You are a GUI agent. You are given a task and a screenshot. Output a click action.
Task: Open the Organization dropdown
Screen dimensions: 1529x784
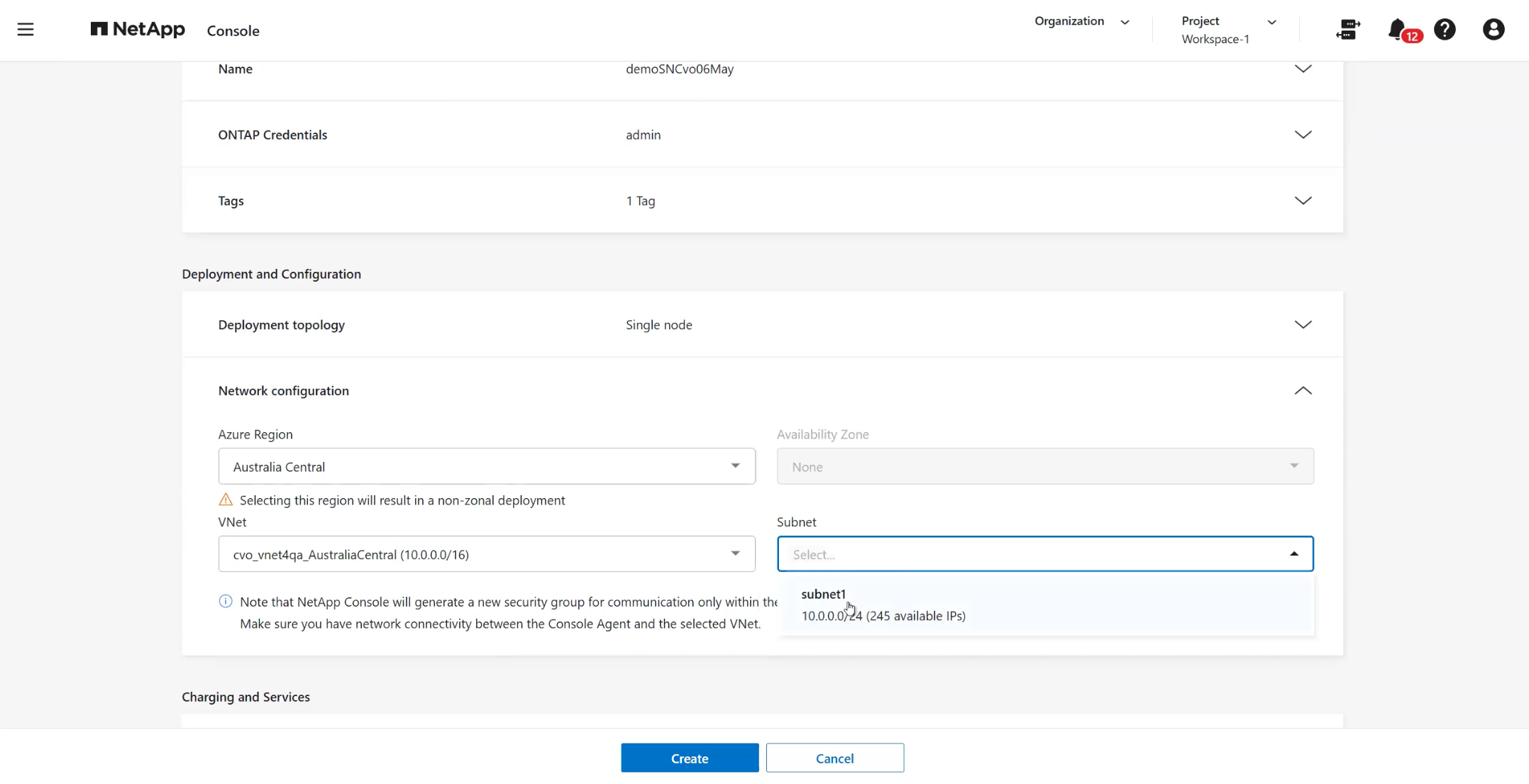pyautogui.click(x=1081, y=21)
